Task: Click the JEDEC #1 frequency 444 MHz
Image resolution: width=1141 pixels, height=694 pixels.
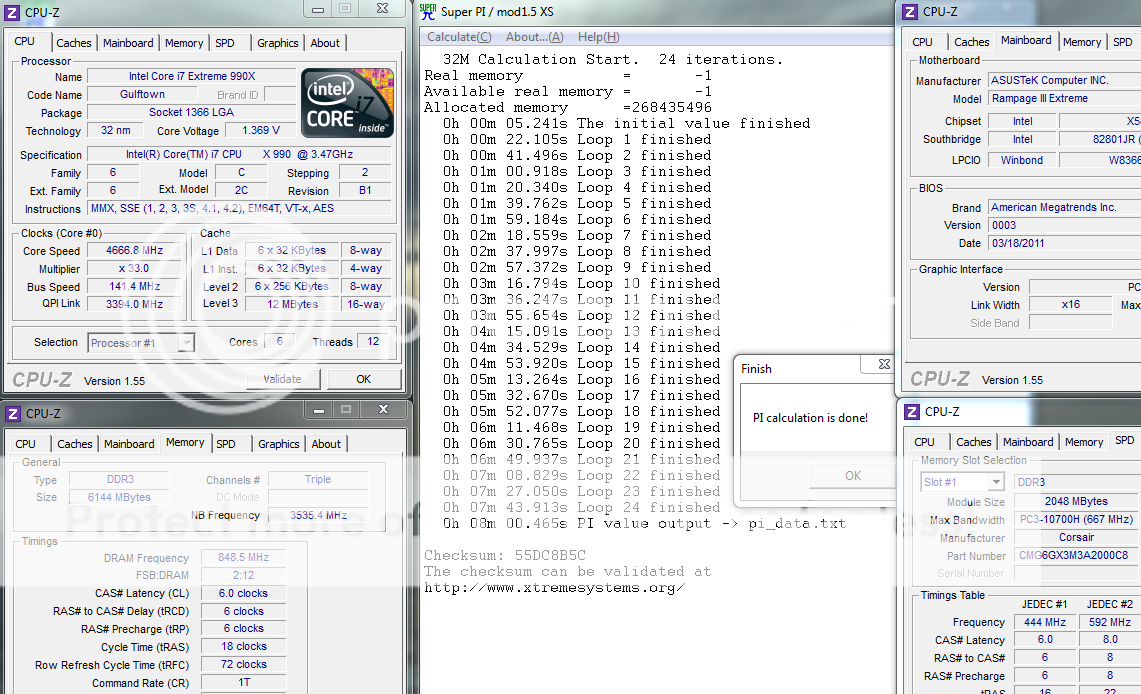Action: pyautogui.click(x=1045, y=623)
